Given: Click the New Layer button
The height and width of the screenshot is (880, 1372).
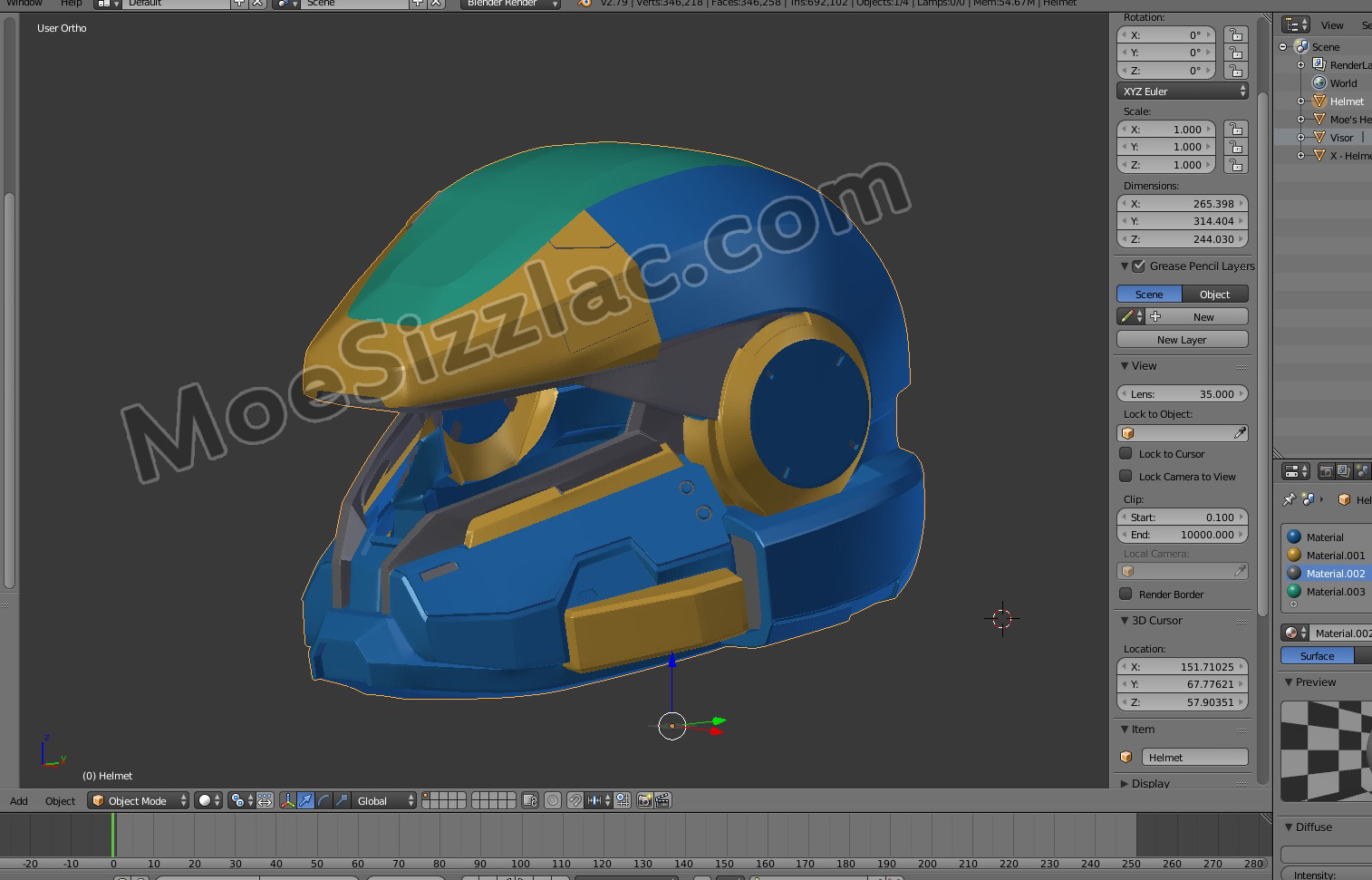Looking at the screenshot, I should (x=1182, y=340).
